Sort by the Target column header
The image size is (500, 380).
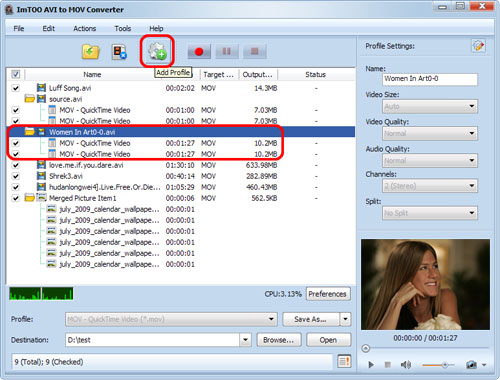pos(219,74)
